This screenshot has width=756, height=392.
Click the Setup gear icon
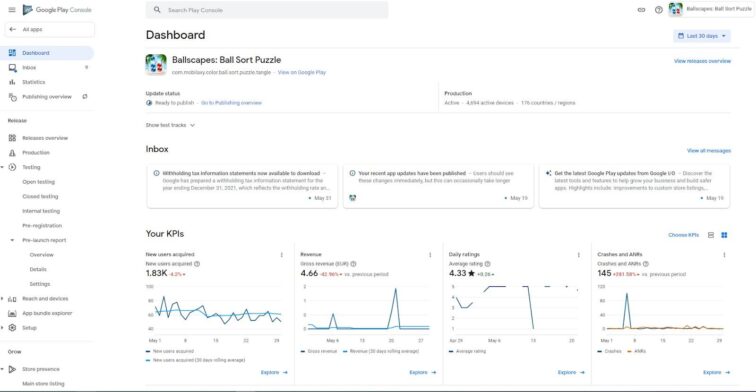click(13, 328)
